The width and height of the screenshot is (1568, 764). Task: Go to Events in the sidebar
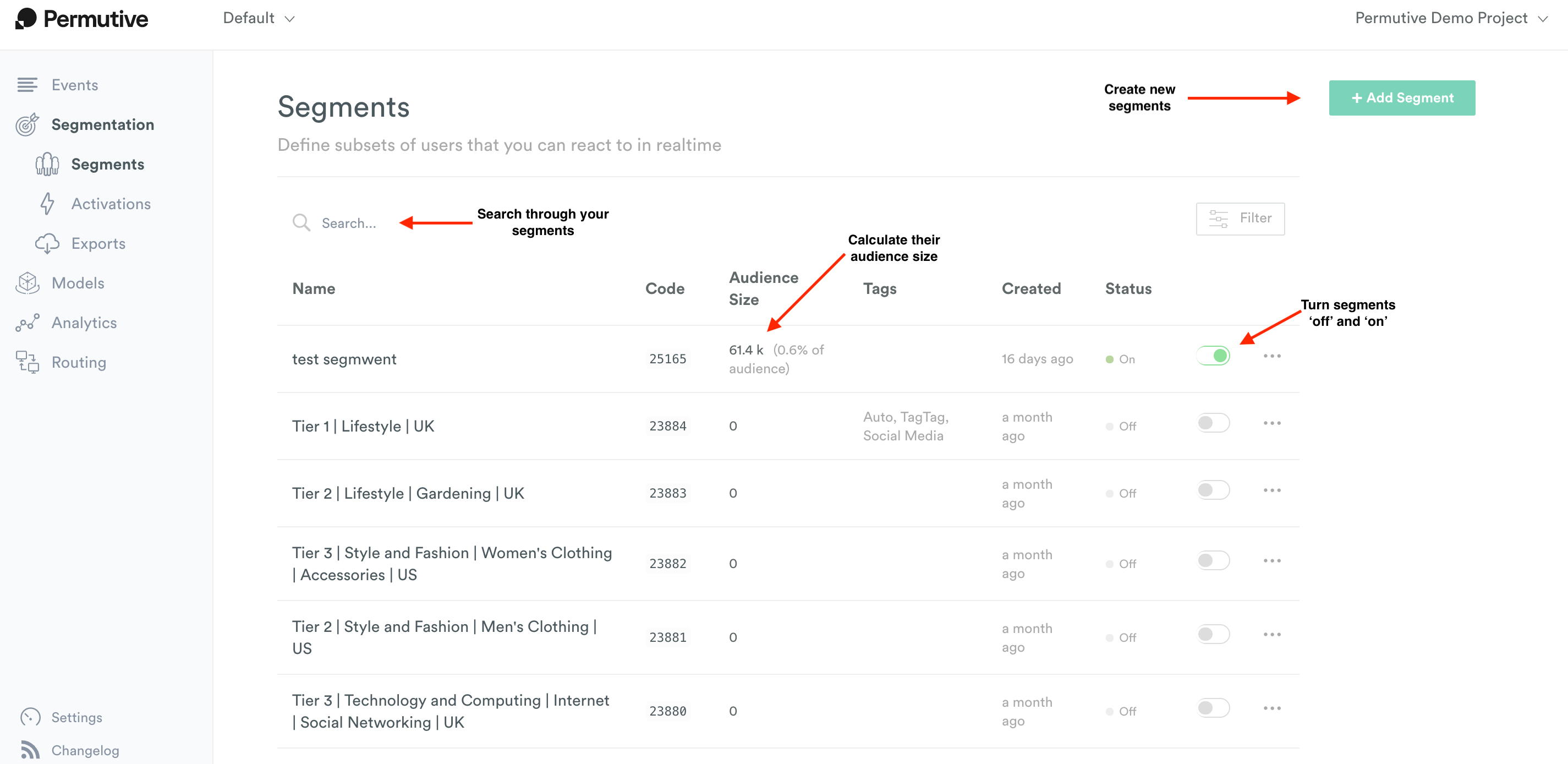click(x=74, y=85)
